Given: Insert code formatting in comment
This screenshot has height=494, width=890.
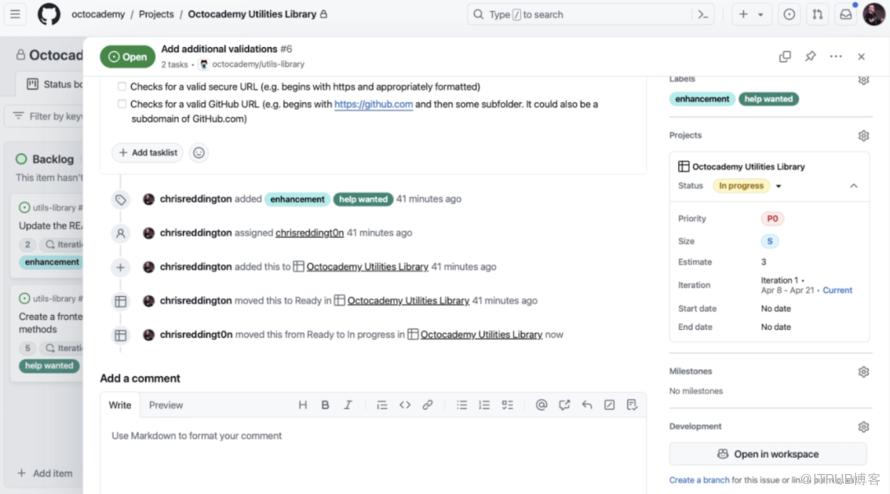Looking at the screenshot, I should (405, 405).
